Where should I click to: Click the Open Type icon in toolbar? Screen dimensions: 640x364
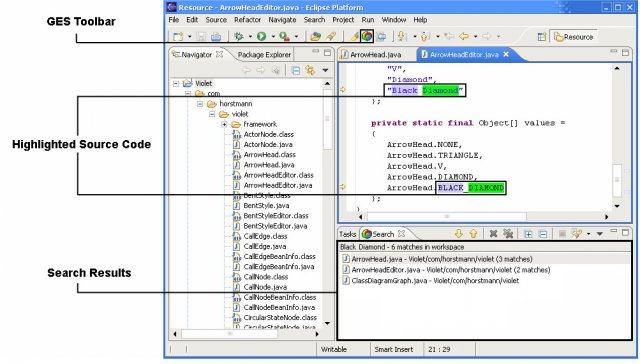315,37
